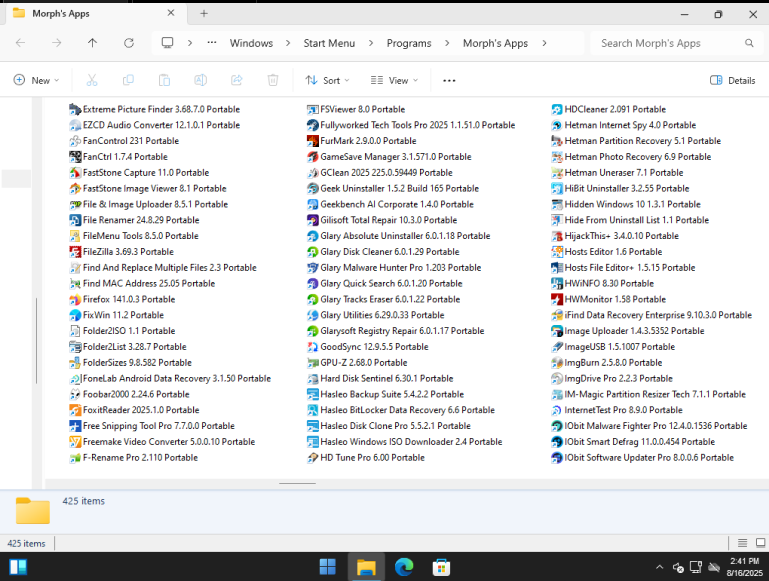Screen dimensions: 769x581
Task: Navigate to Programs breadcrumb
Action: coord(409,43)
